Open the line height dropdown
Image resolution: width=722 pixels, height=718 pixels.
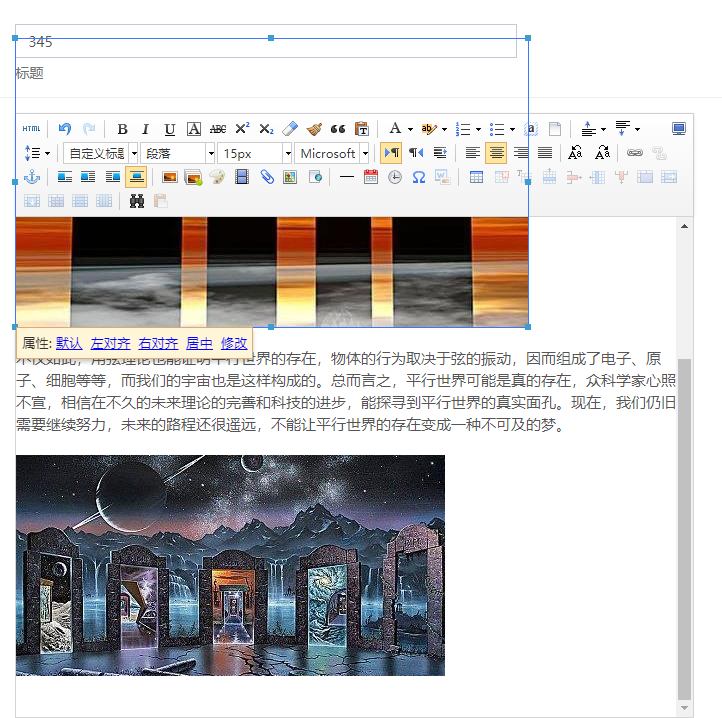pos(37,153)
